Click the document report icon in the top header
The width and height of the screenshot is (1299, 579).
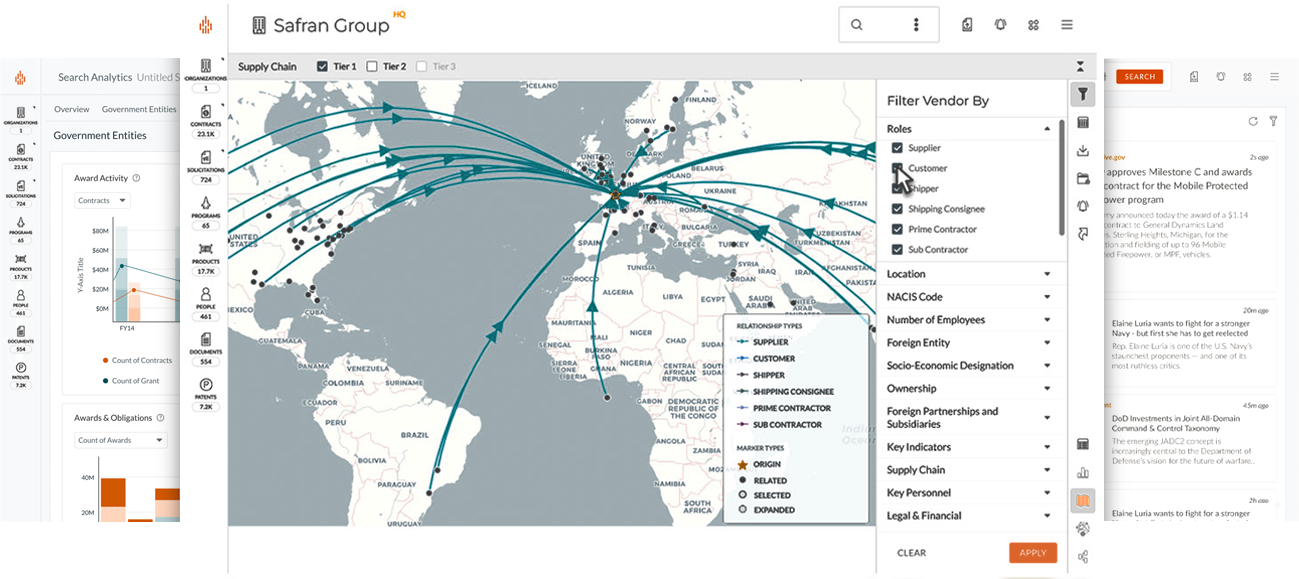click(967, 25)
